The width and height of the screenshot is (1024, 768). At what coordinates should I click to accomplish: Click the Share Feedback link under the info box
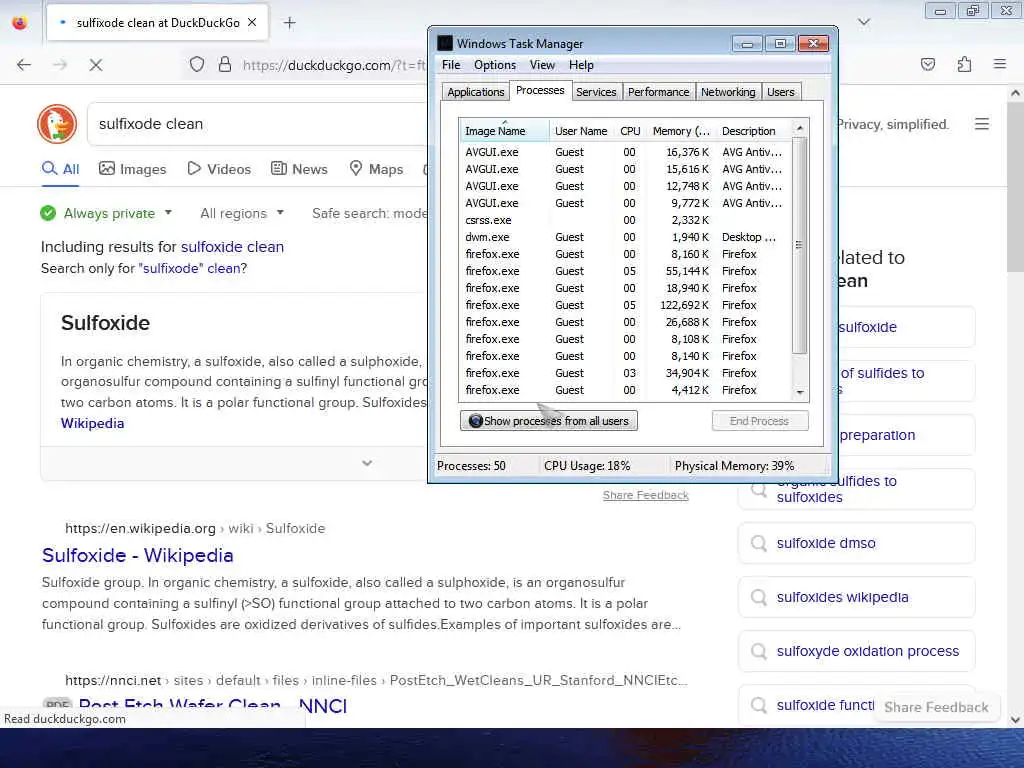tap(645, 495)
